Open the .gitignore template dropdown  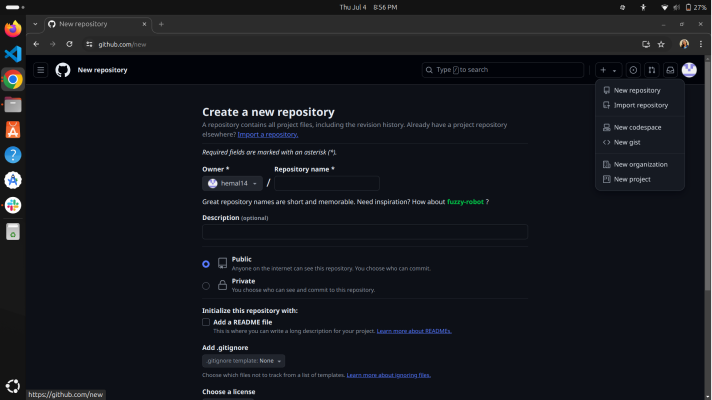tap(243, 361)
